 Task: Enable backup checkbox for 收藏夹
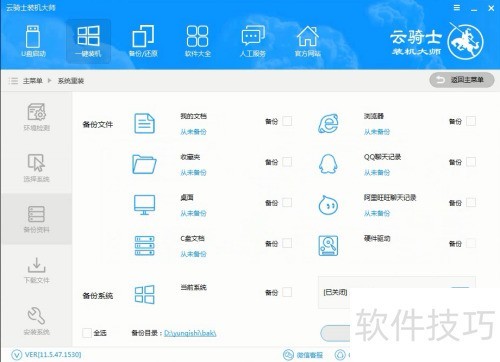click(287, 162)
